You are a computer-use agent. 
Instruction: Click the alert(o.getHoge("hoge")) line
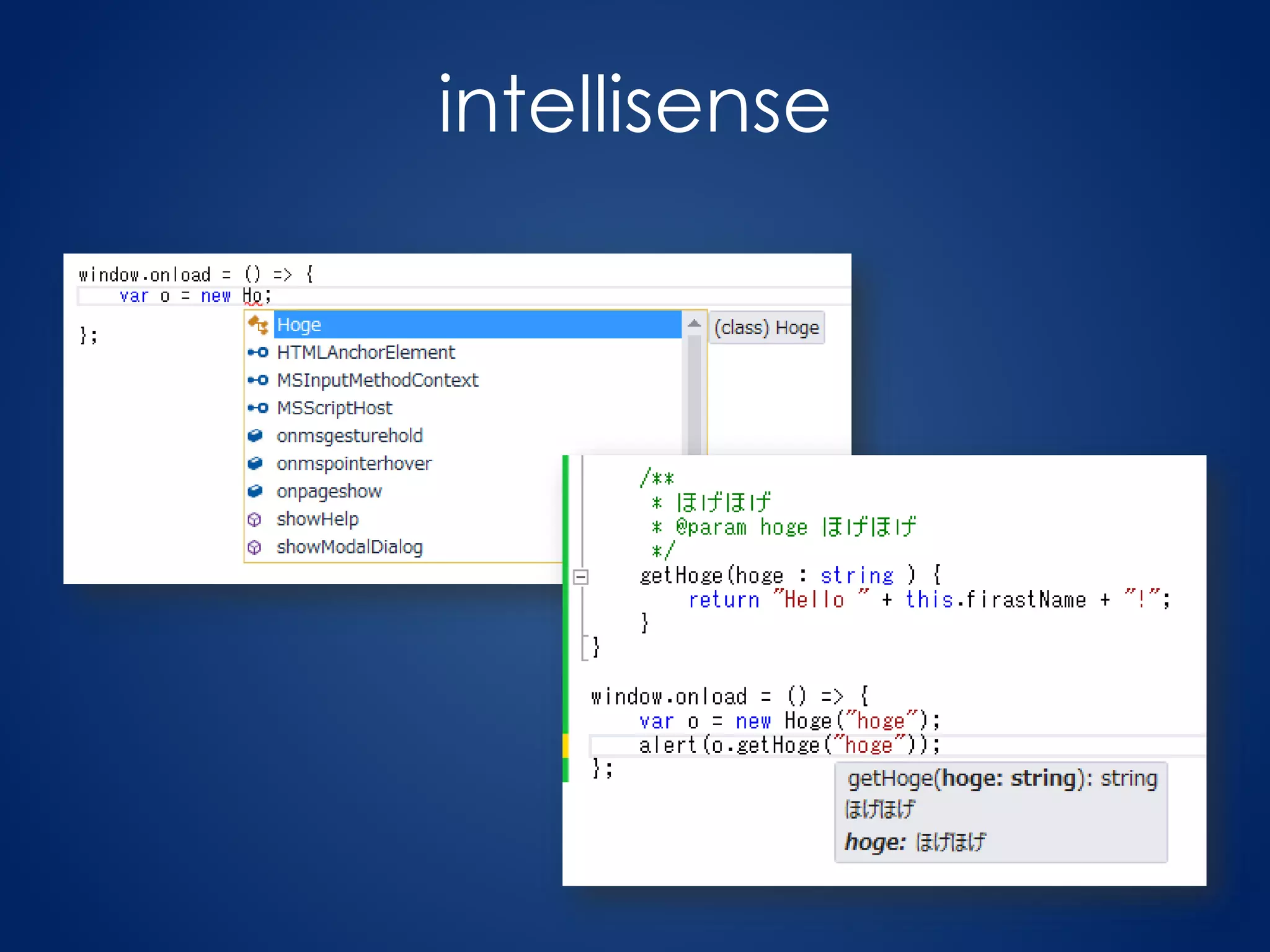[x=790, y=745]
